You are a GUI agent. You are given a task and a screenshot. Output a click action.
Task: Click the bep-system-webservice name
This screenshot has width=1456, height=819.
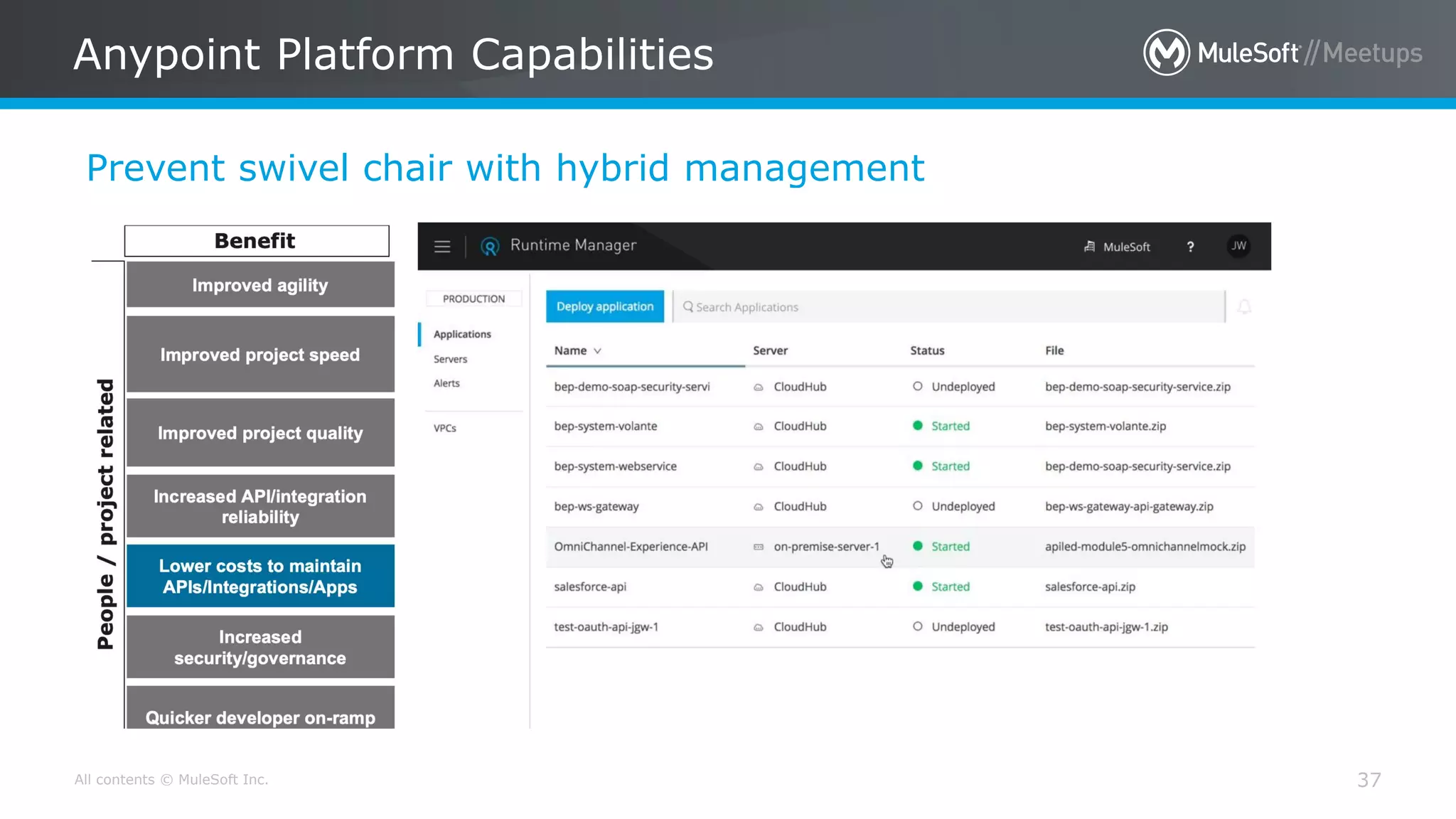(615, 466)
